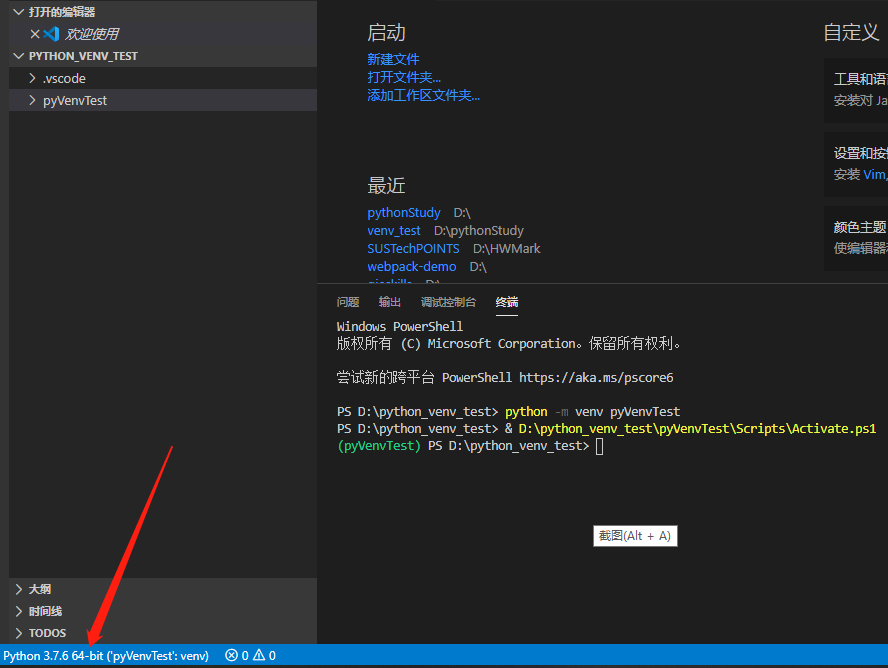
Task: Click the warnings triangle icon in status bar
Action: point(259,656)
